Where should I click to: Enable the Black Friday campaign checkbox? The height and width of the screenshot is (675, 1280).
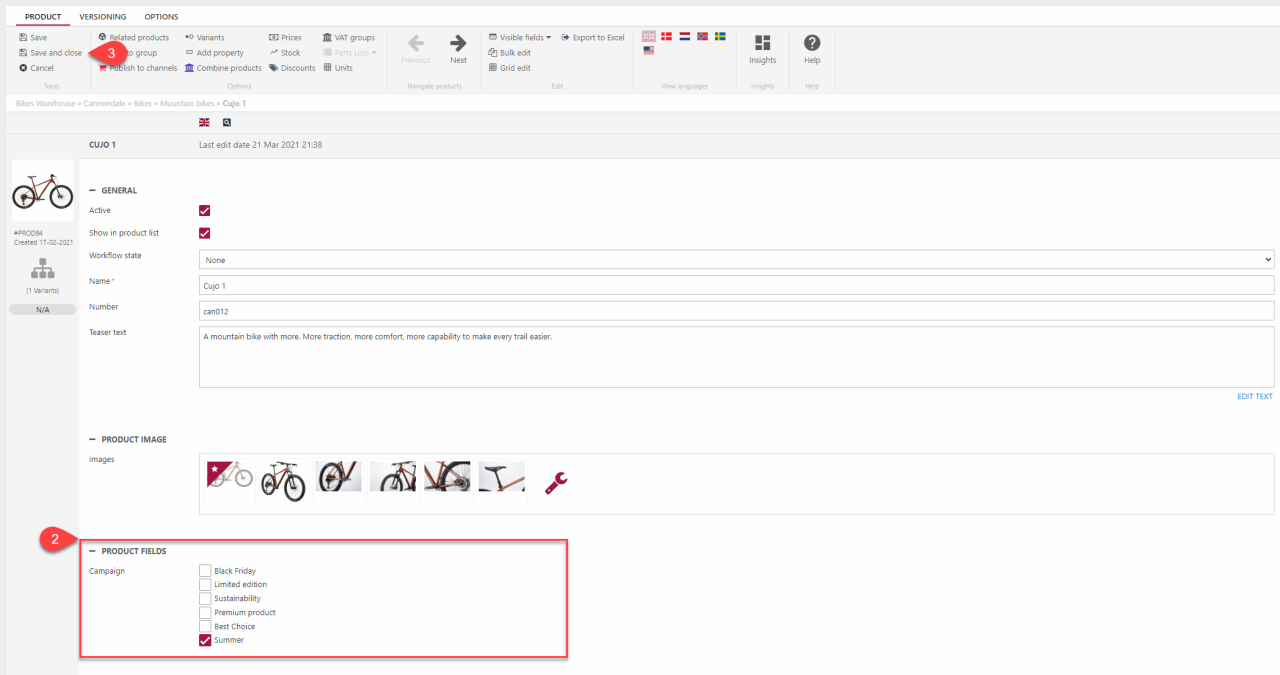pyautogui.click(x=205, y=571)
